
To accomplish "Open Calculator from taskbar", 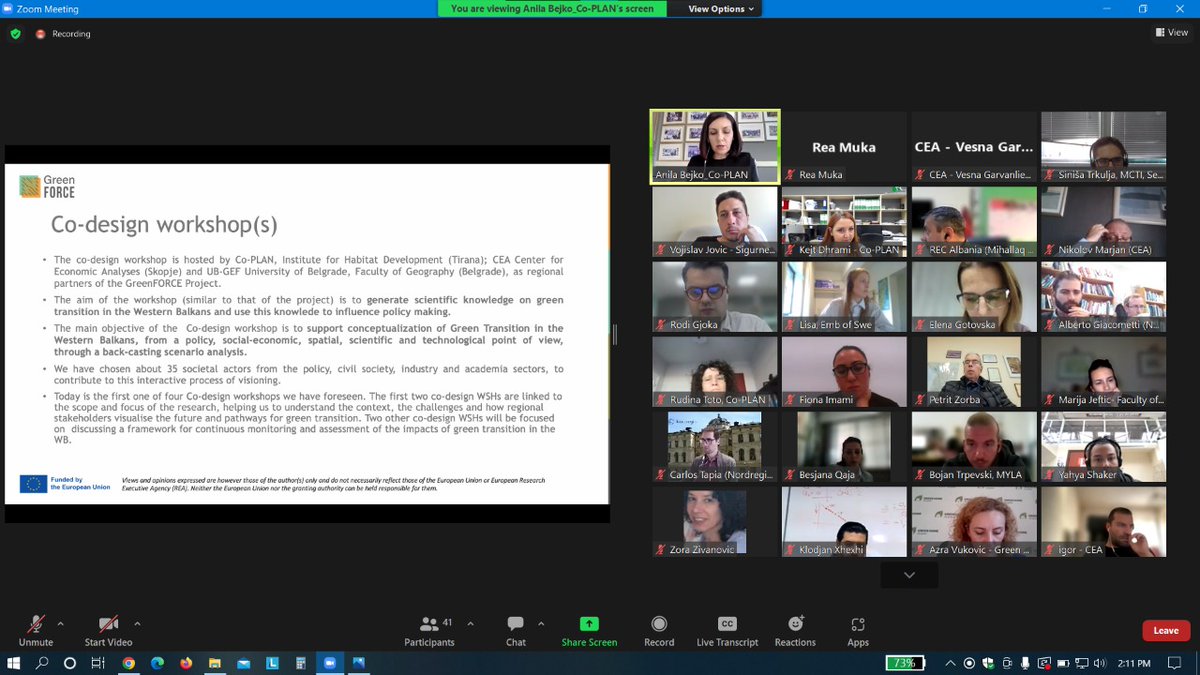I will coord(300,662).
